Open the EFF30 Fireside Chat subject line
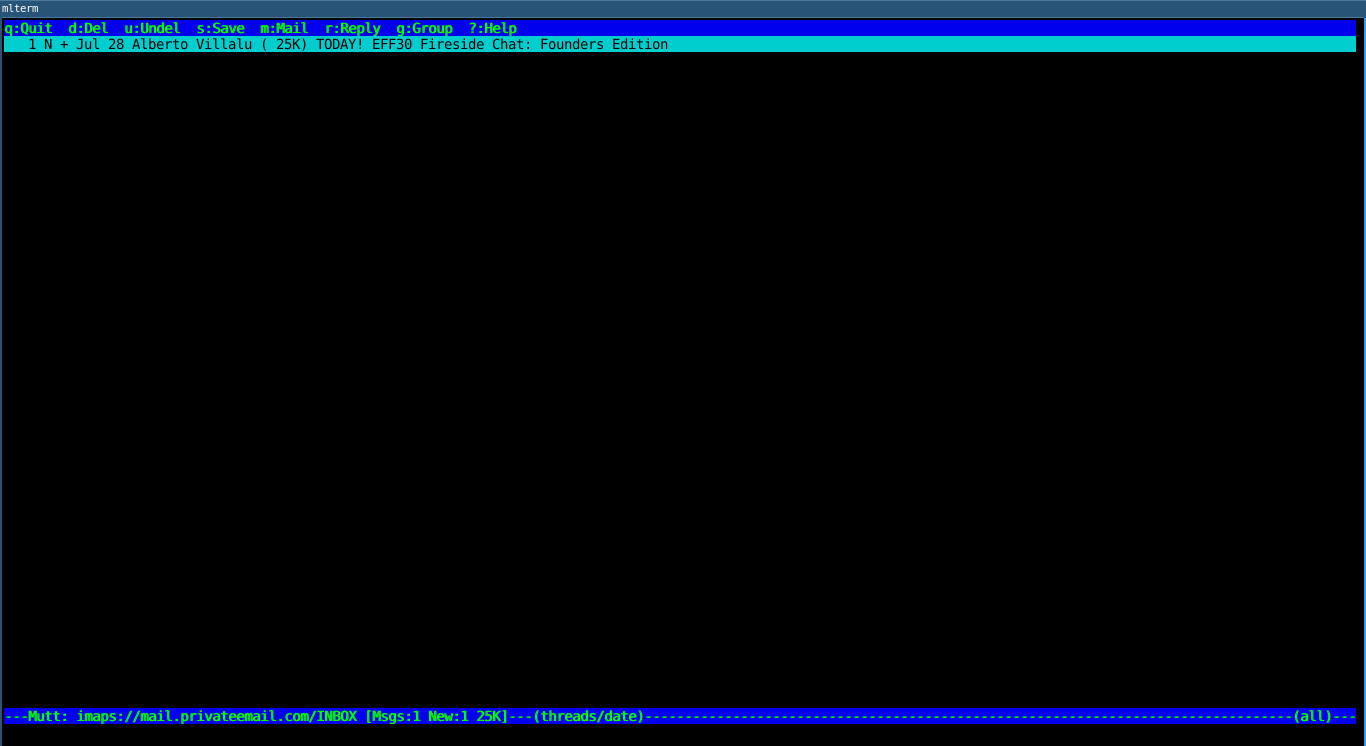 click(492, 44)
